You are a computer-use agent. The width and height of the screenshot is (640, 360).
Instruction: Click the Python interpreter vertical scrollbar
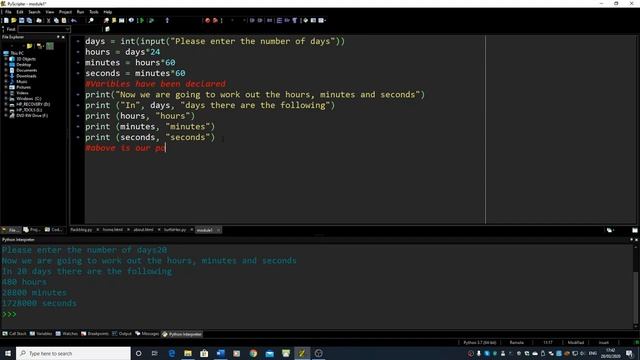[636, 286]
